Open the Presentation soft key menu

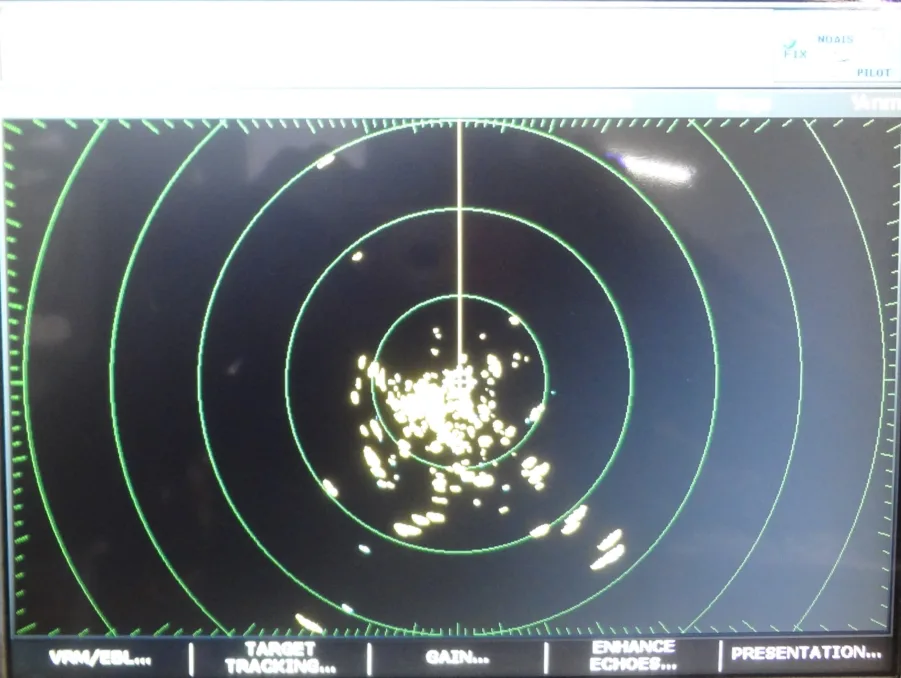pyautogui.click(x=806, y=653)
